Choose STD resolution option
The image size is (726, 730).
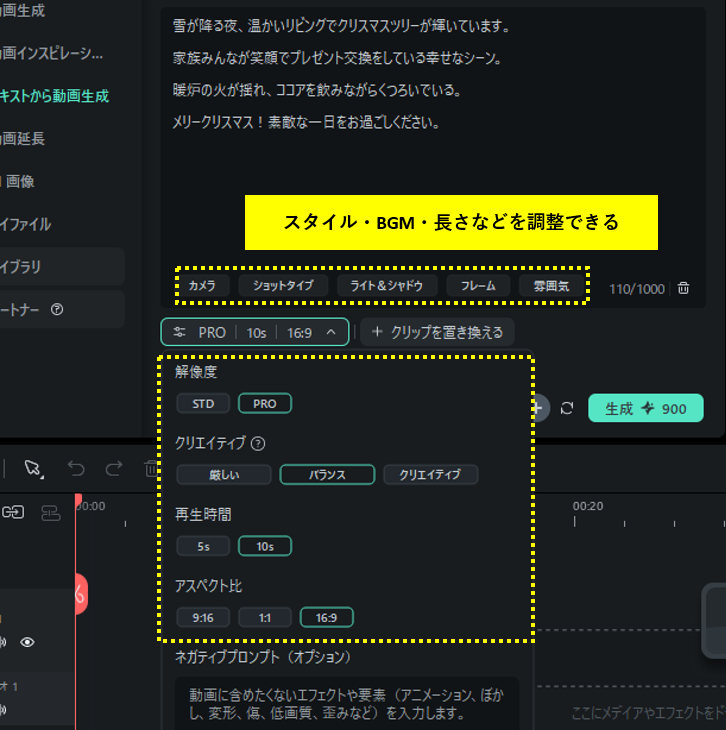[x=203, y=404]
